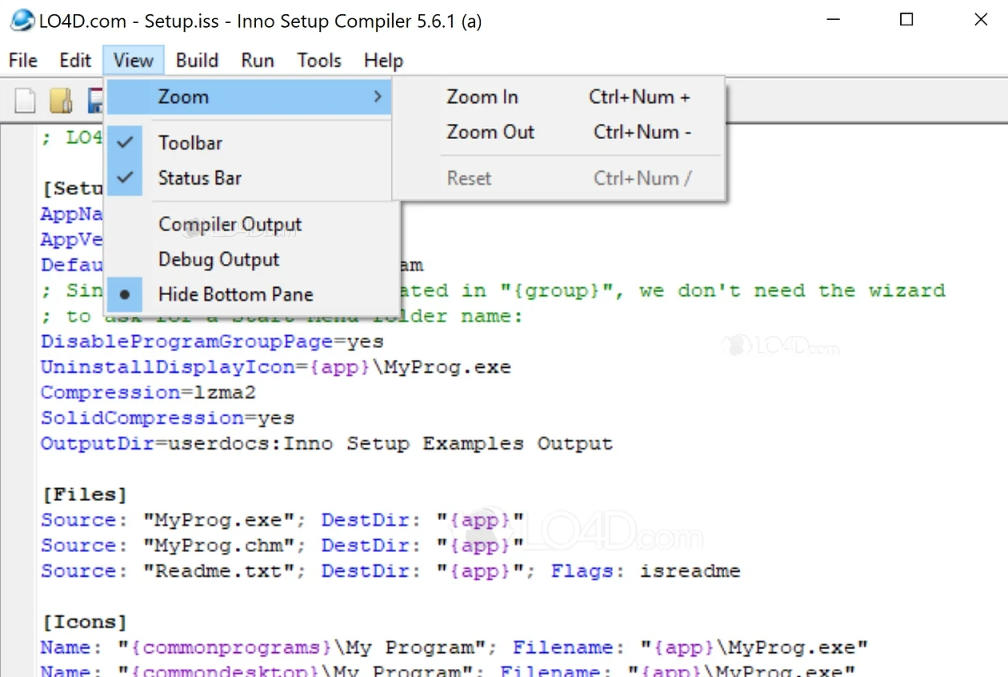Click the Compression=lzma2 line in the editor
This screenshot has width=1008, height=677.
pos(148,393)
